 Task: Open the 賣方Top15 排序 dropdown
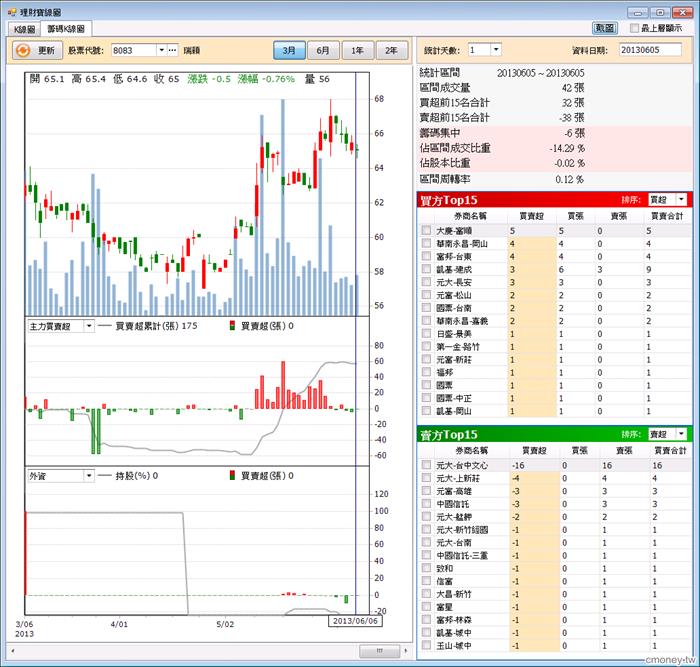point(681,434)
